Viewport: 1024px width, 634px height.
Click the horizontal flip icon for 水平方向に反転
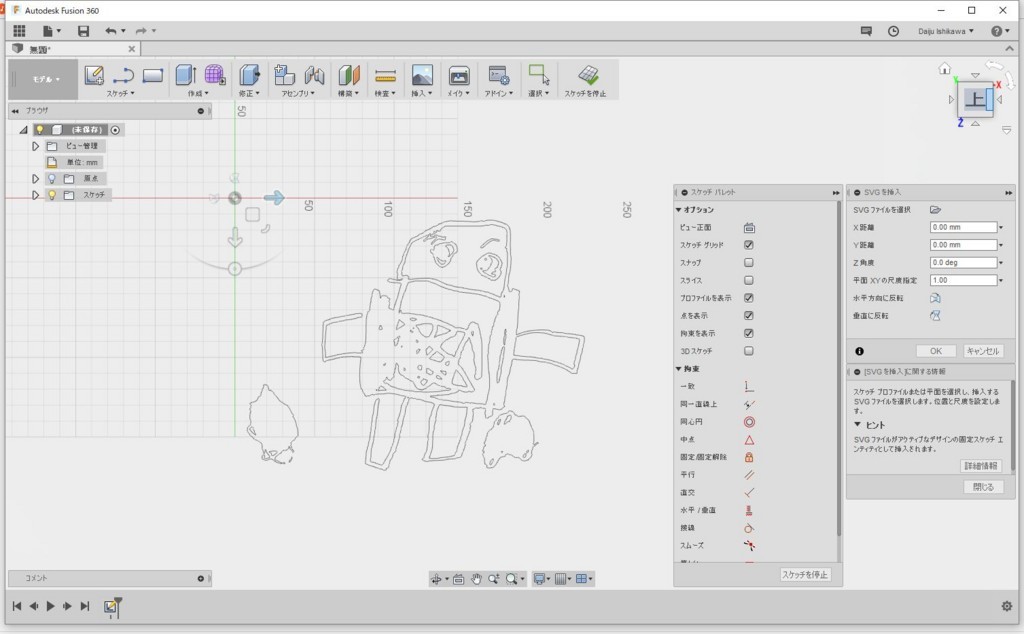(x=935, y=298)
